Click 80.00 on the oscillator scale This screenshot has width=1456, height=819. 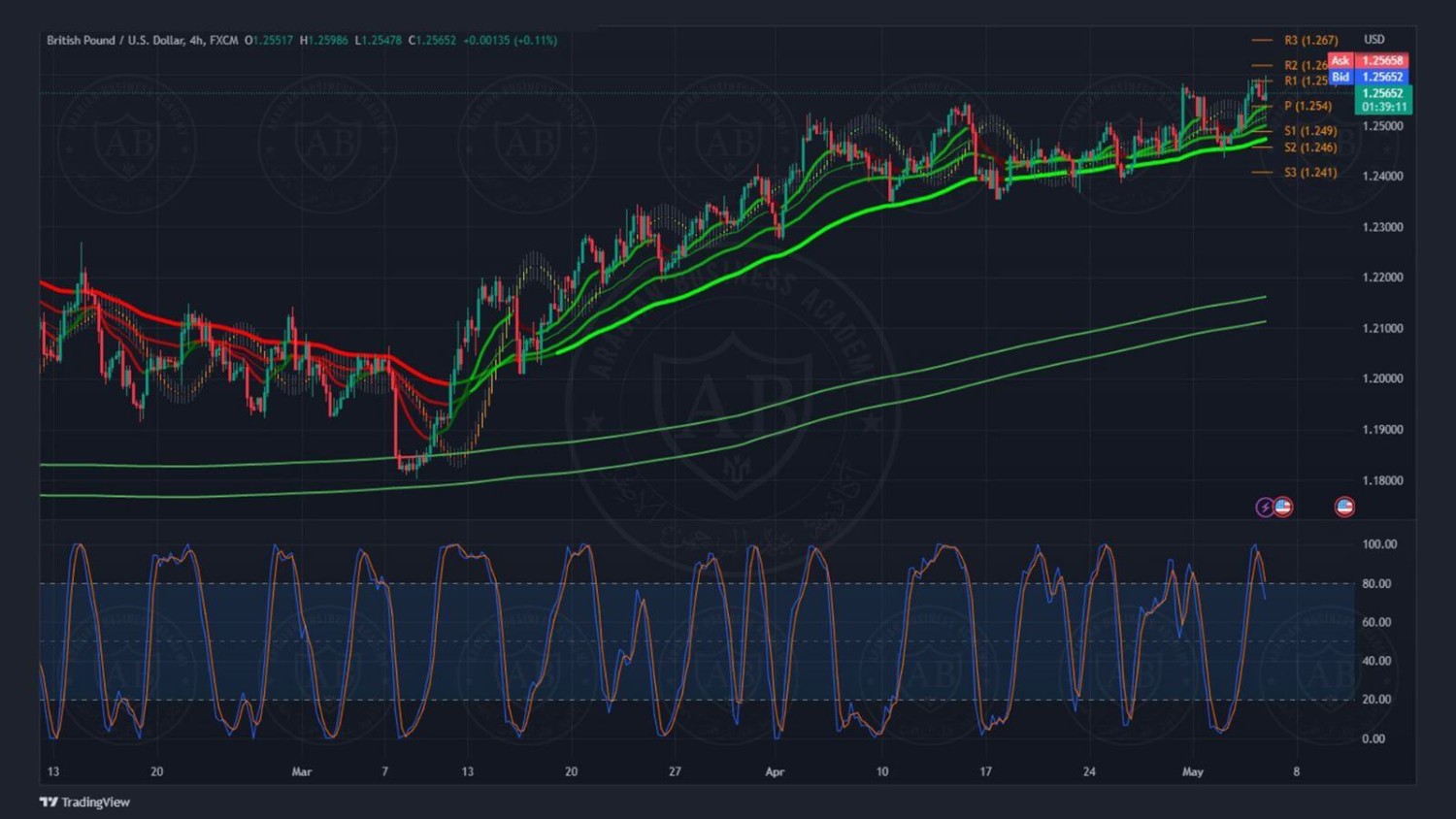point(1376,583)
